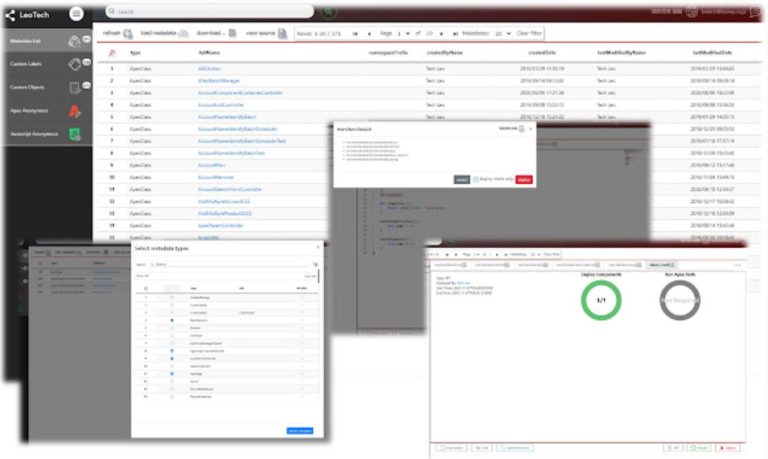Click the Javascript Anonymous sidebar icon
This screenshot has height=459, width=768.
74,133
